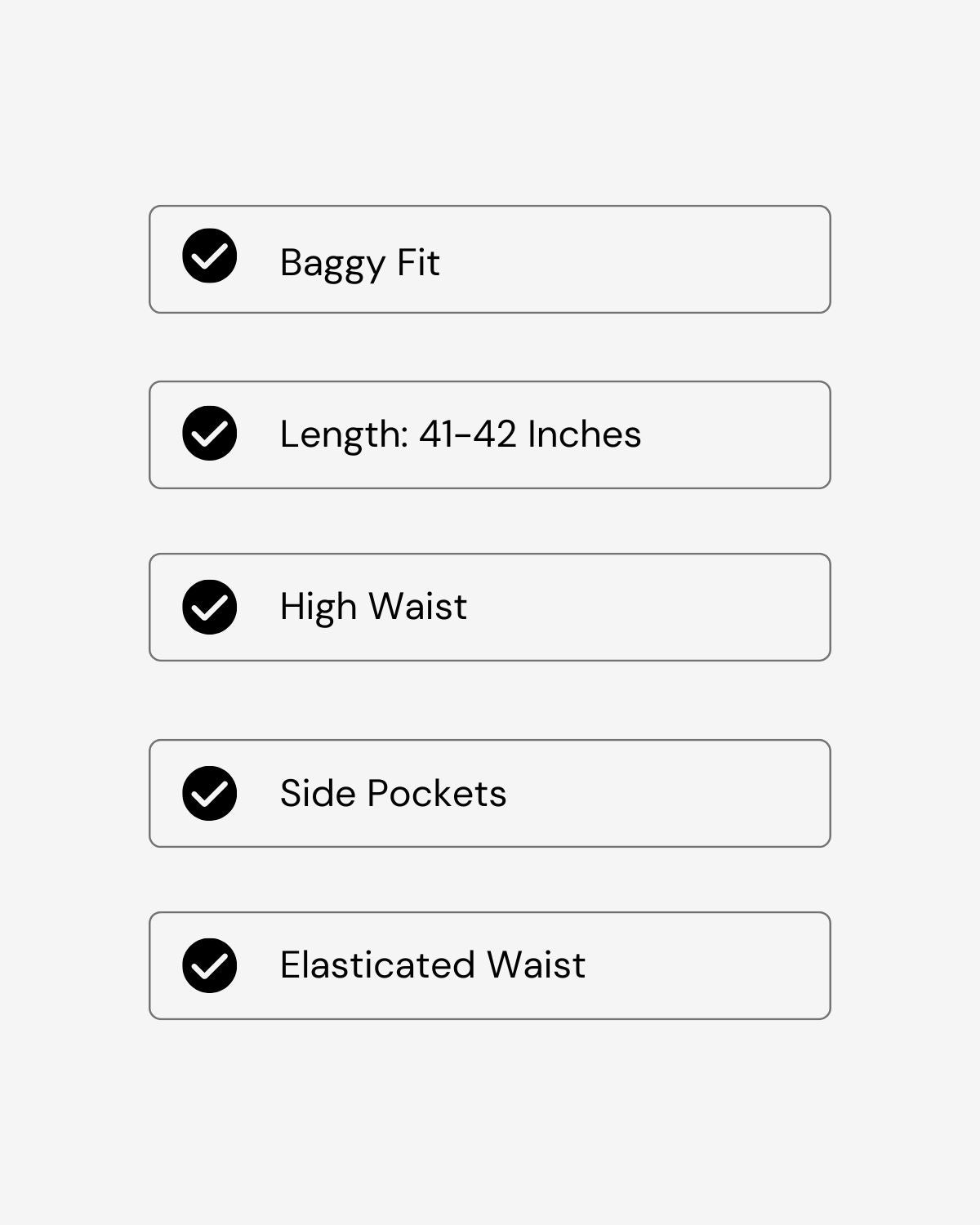The image size is (980, 1225).
Task: Click the word "Inches" in the Length row
Action: 584,434
